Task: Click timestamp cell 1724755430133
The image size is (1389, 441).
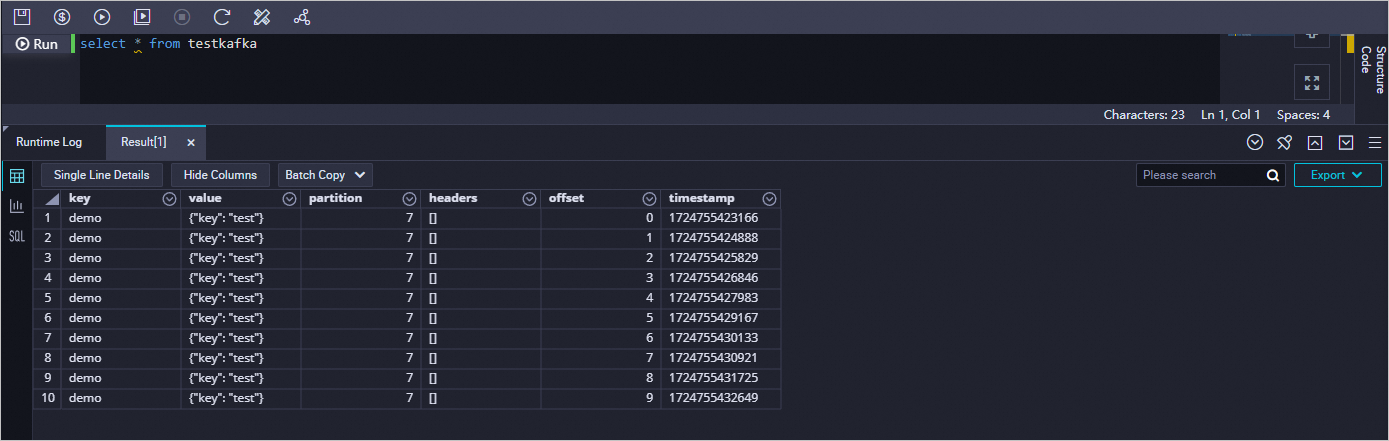Action: point(721,338)
